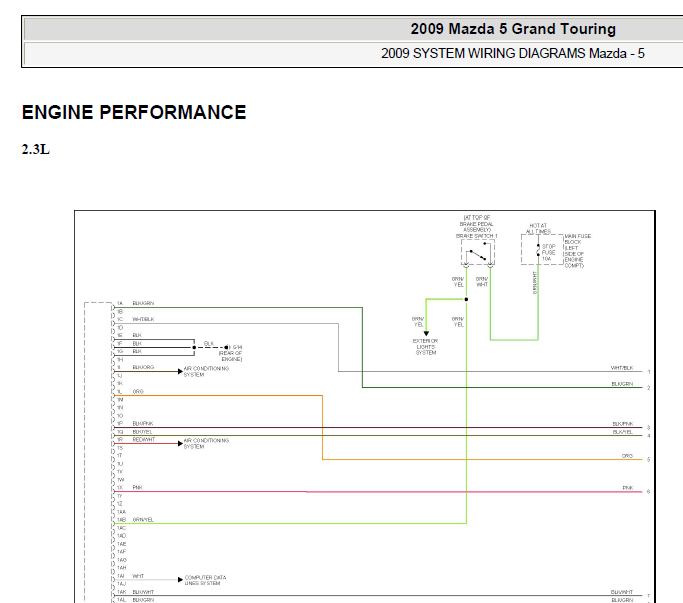Click pin label '1AB' on the connector
The image size is (683, 603).
pos(121,520)
